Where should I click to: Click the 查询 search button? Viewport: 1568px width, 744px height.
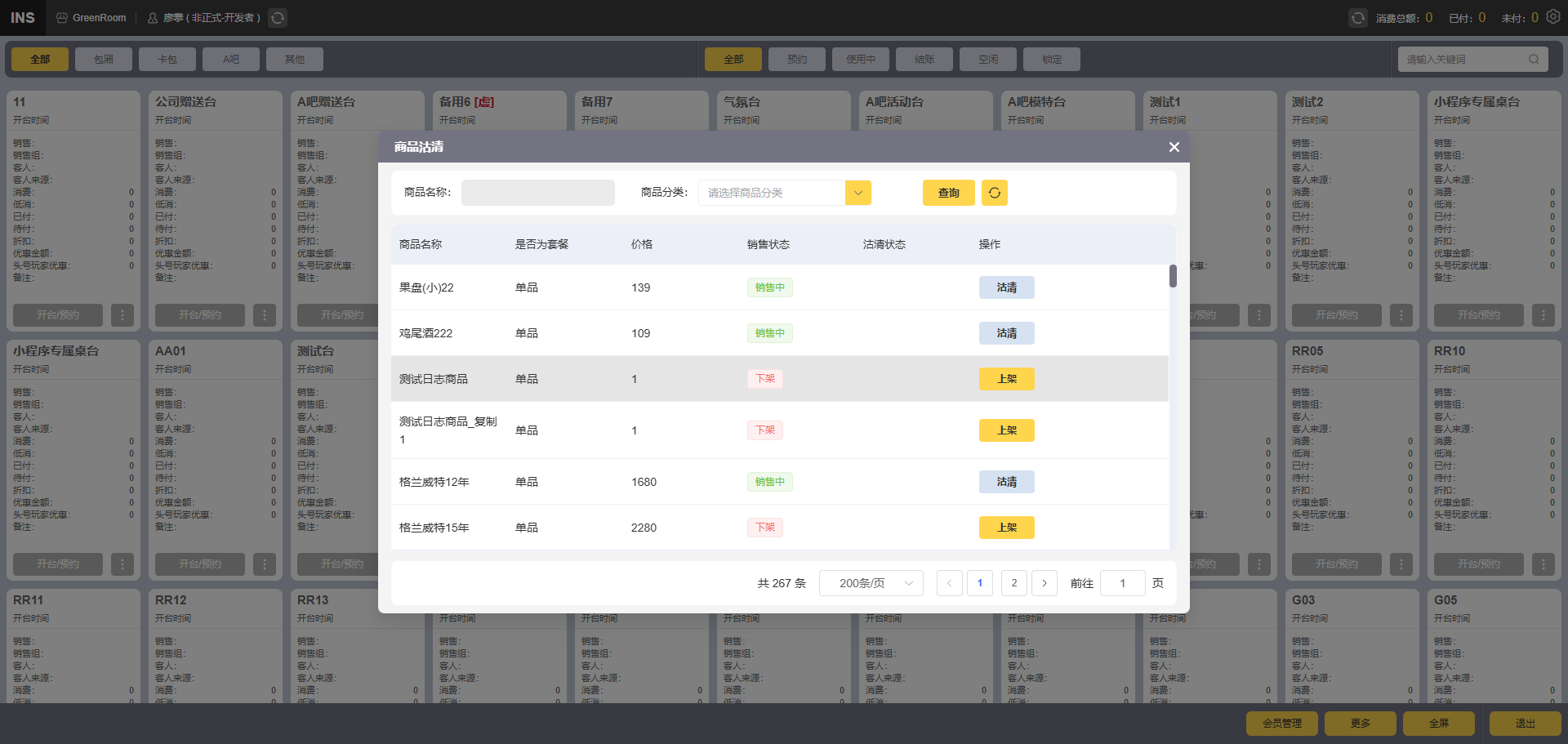pyautogui.click(x=948, y=193)
